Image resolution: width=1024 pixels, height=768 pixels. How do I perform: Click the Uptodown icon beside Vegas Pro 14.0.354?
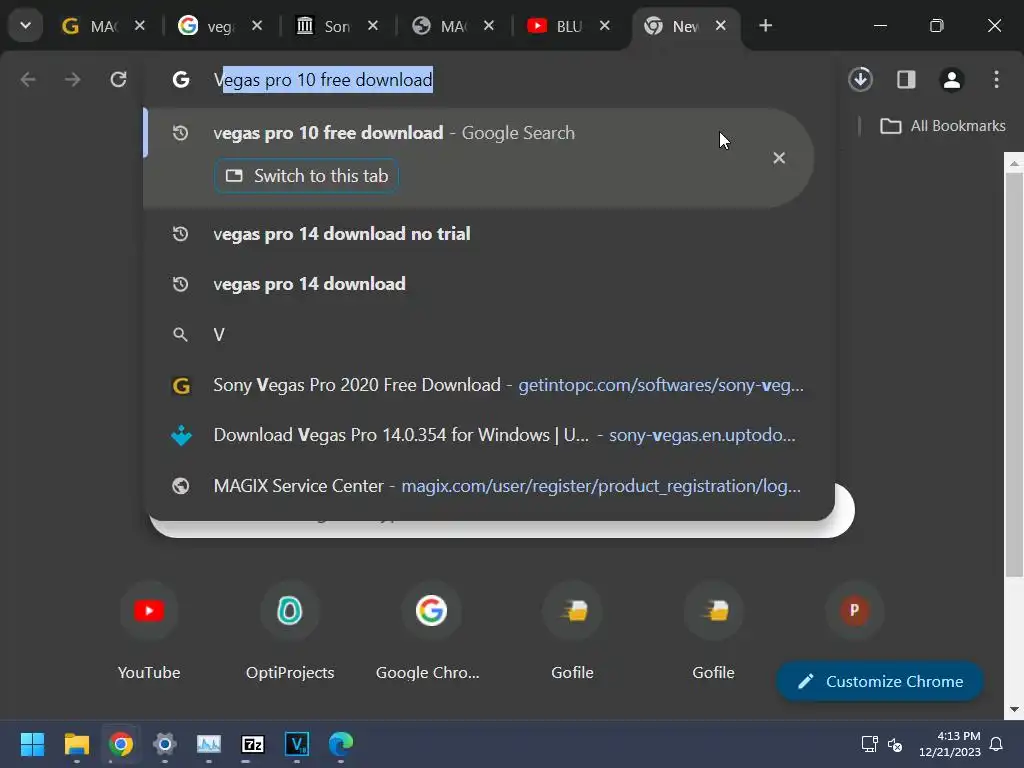point(181,435)
